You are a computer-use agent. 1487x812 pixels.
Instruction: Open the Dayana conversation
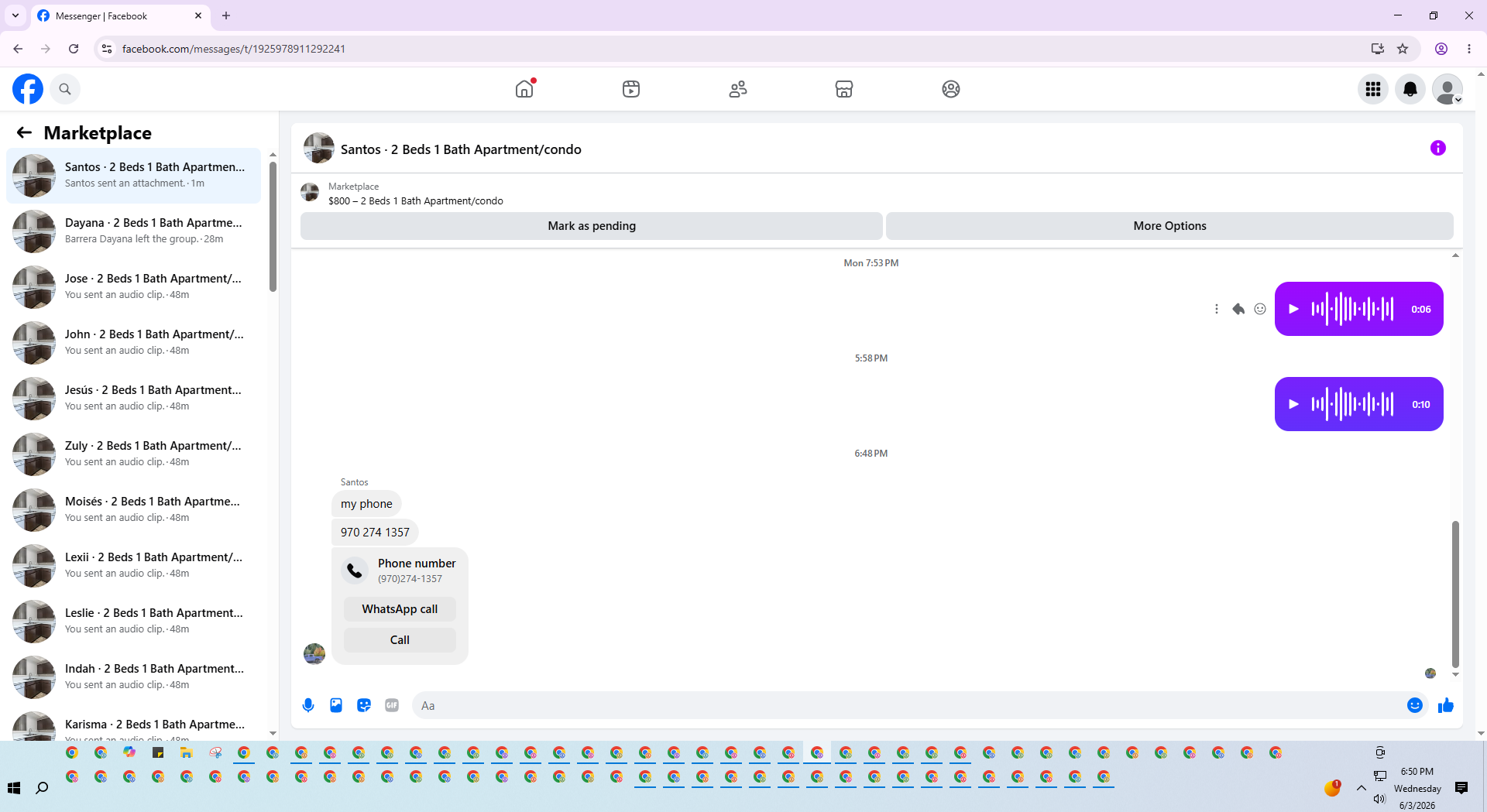pos(133,231)
